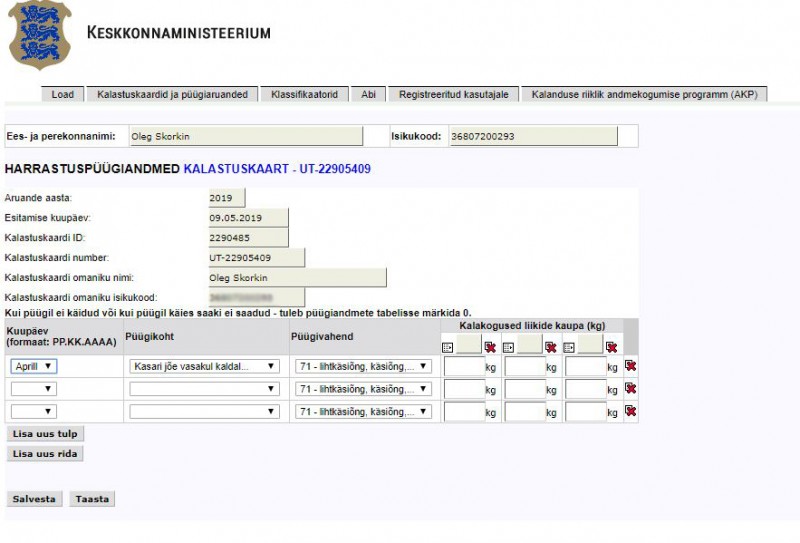Click the blurred Kalastuskaardi omaniku isikukood field
Image resolution: width=800 pixels, height=543 pixels.
(257, 298)
